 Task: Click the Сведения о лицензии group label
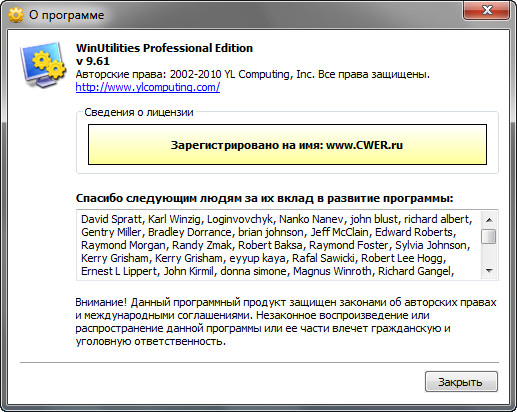click(x=139, y=112)
